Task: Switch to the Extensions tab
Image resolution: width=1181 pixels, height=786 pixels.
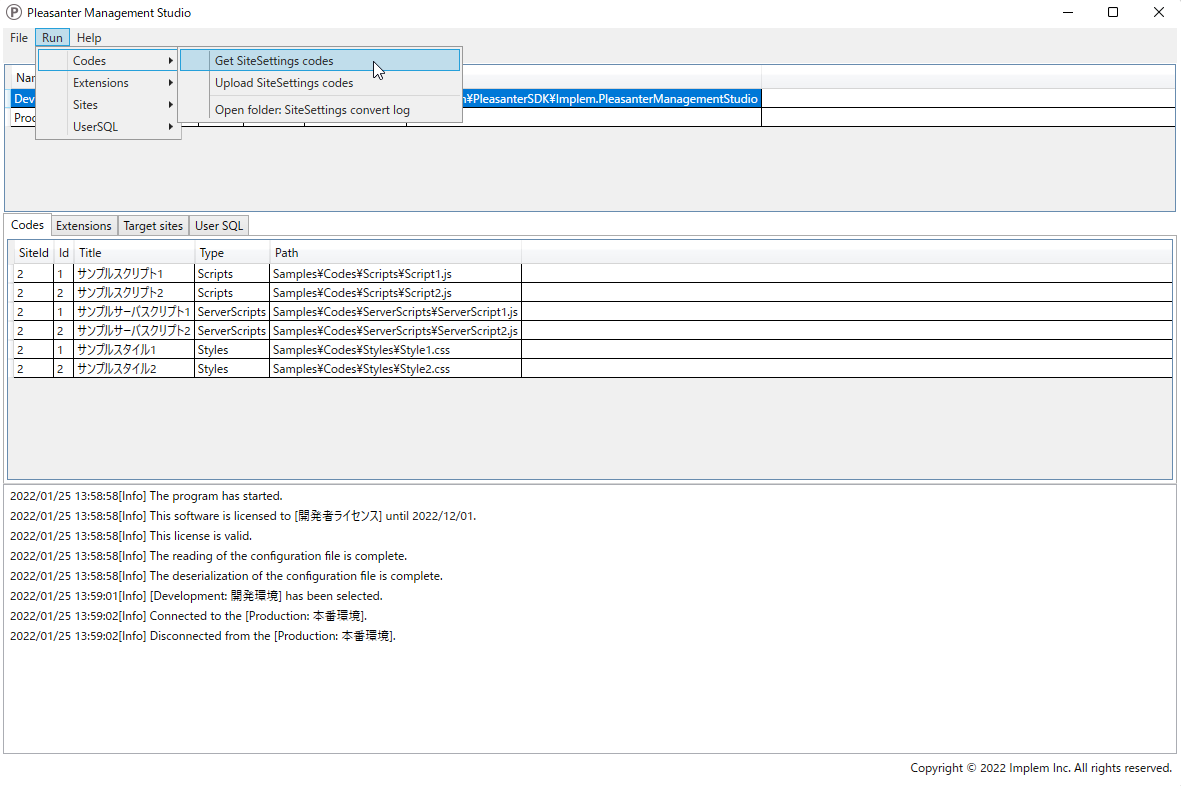Action: click(84, 226)
